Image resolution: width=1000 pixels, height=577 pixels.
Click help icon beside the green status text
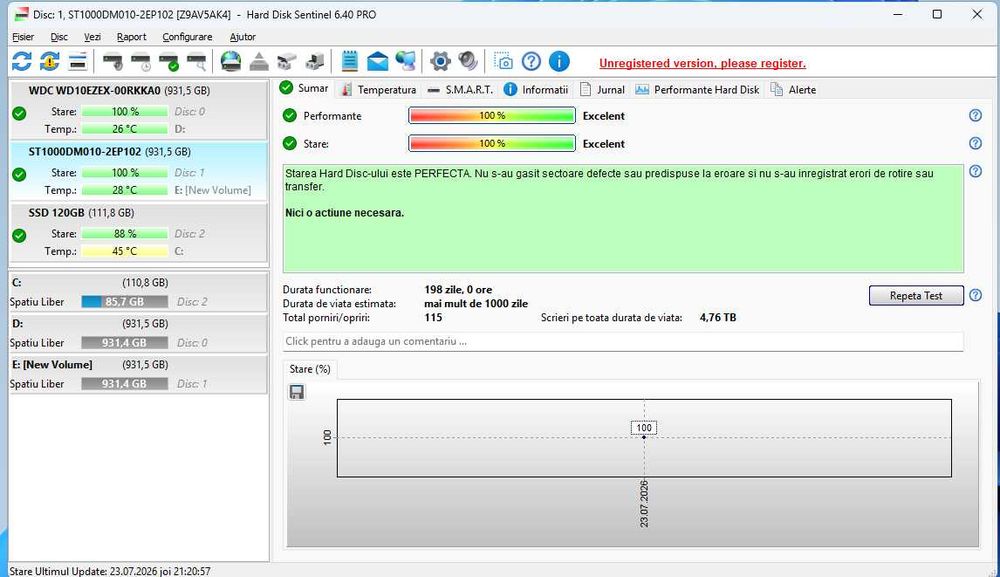pos(975,171)
